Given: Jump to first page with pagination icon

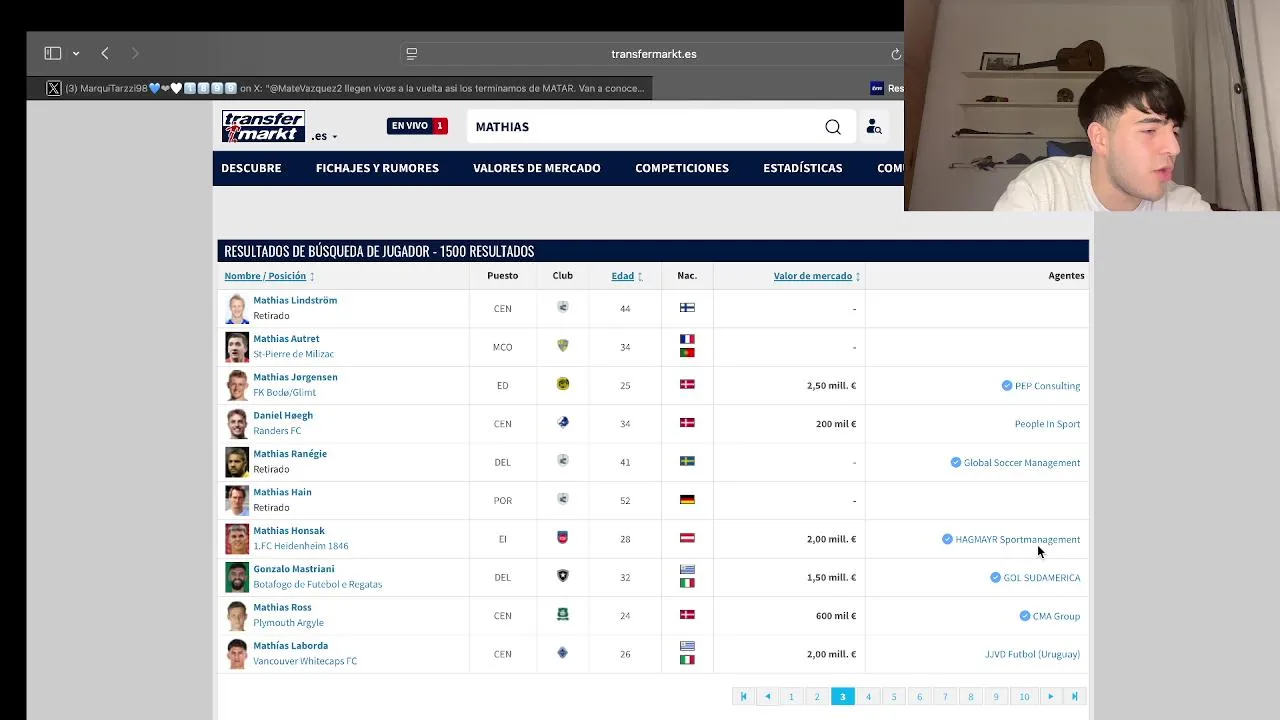Looking at the screenshot, I should coord(742,697).
